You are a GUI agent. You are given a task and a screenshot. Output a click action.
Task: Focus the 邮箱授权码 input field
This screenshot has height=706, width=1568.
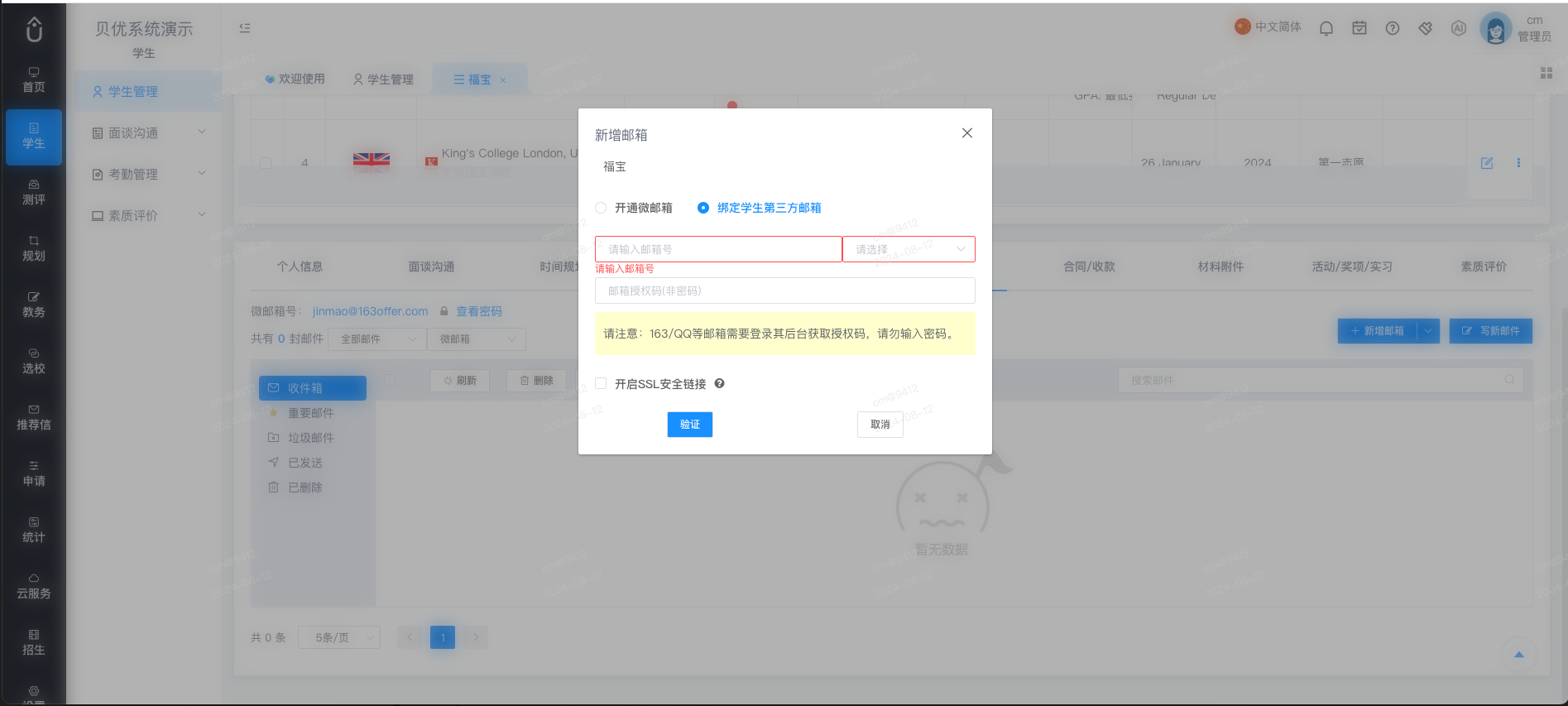click(785, 291)
